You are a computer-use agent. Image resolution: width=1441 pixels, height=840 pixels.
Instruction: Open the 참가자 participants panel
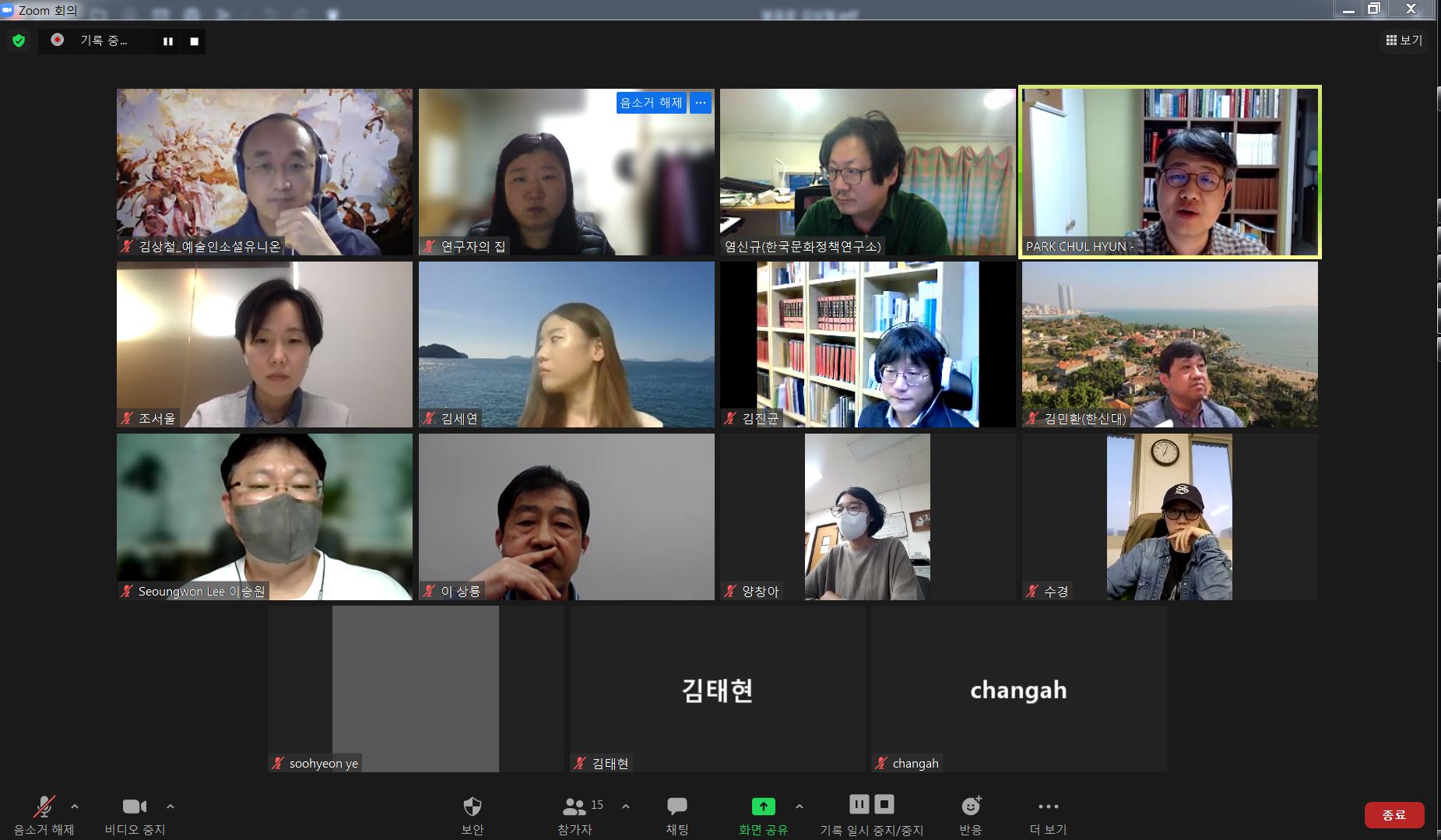[x=576, y=814]
